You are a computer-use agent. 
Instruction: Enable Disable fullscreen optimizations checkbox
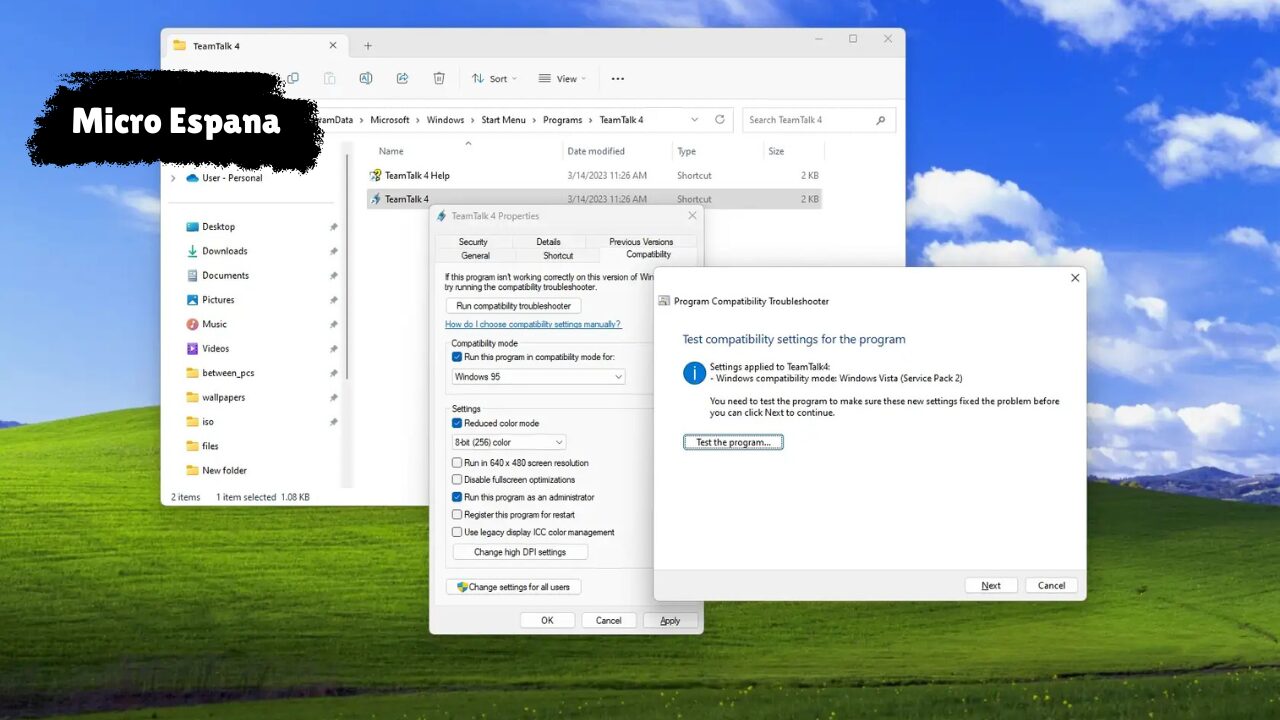(457, 480)
